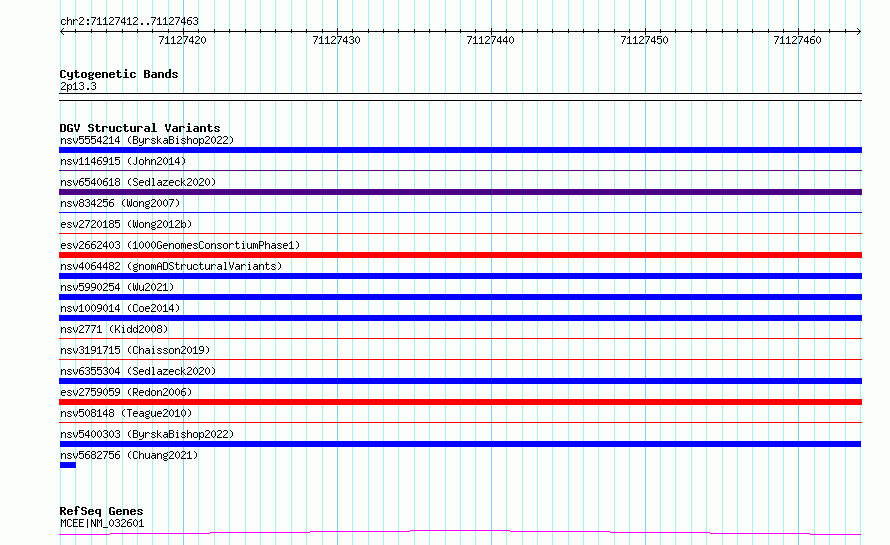Click the magenta MCEE gene line
The width and height of the screenshot is (890, 545).
pos(460,532)
